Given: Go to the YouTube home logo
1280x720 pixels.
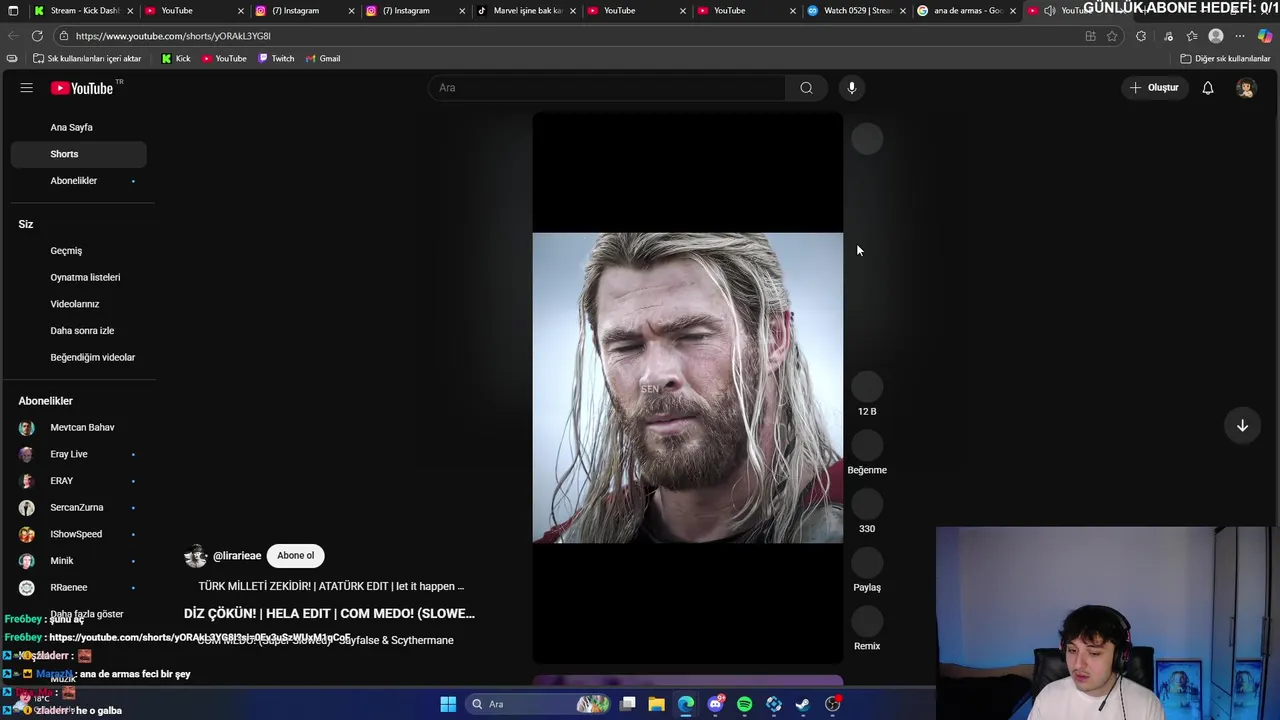Looking at the screenshot, I should [82, 88].
